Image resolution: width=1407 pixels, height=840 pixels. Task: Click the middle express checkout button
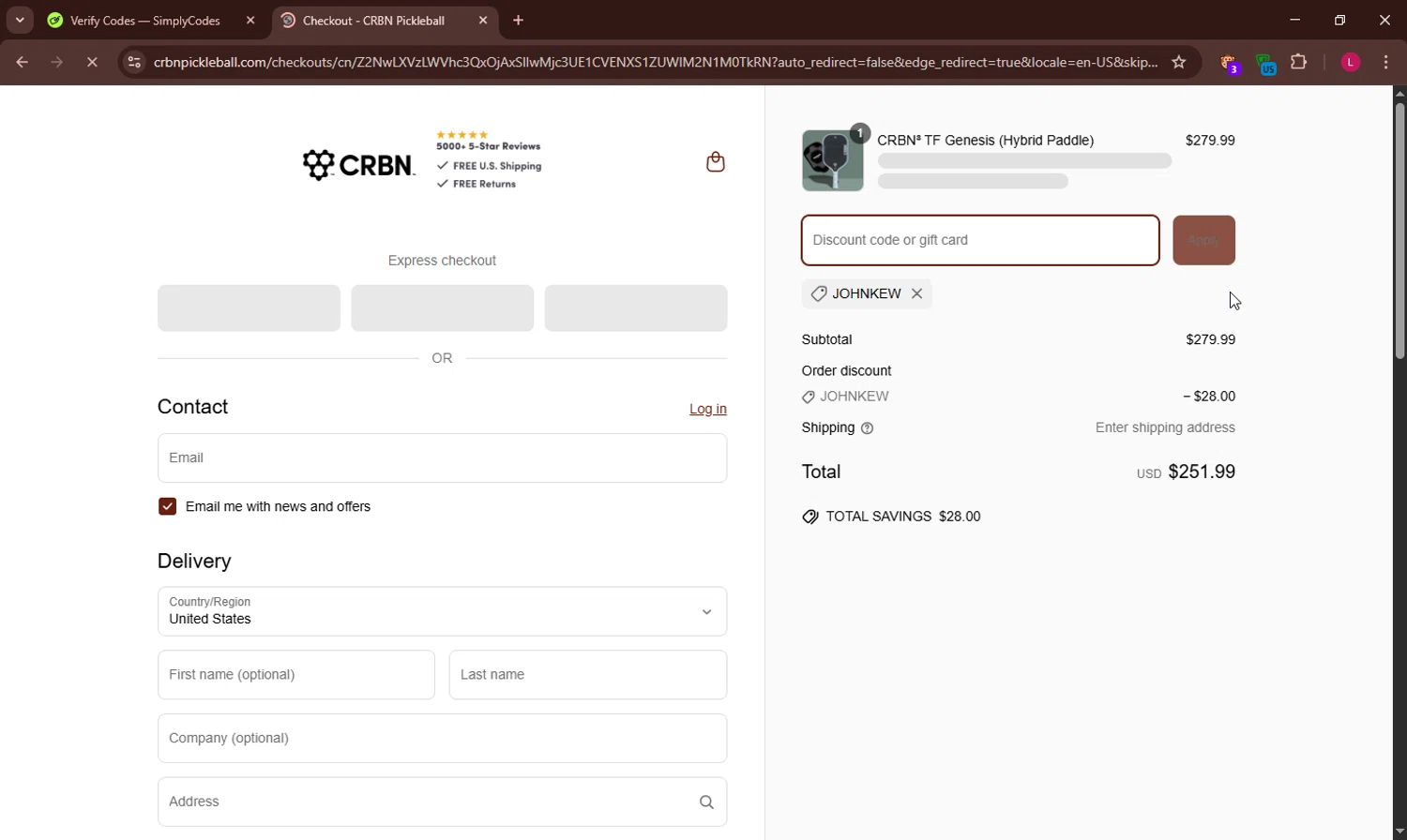click(442, 308)
